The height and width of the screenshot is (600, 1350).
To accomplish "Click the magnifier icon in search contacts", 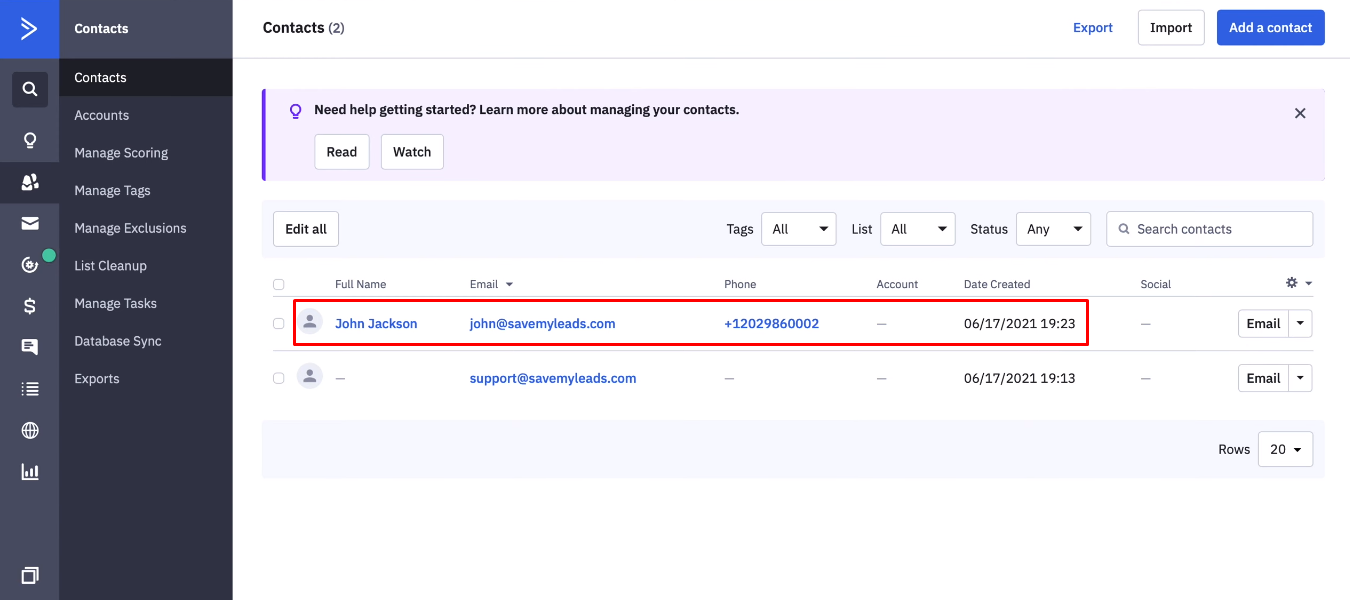I will pos(1124,229).
